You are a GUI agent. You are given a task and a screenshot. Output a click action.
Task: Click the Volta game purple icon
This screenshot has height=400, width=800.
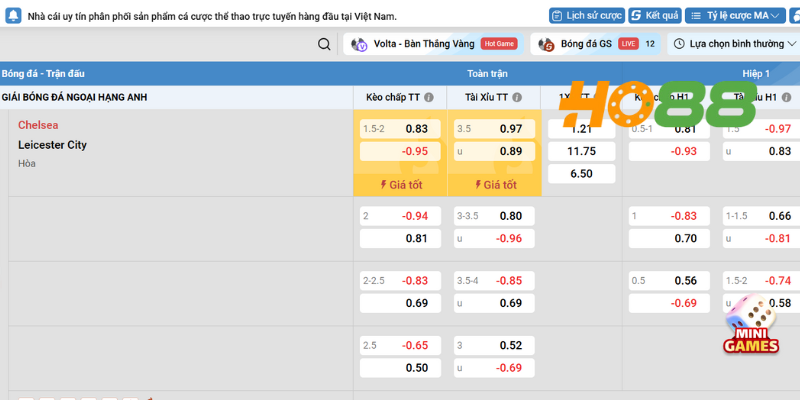[359, 44]
